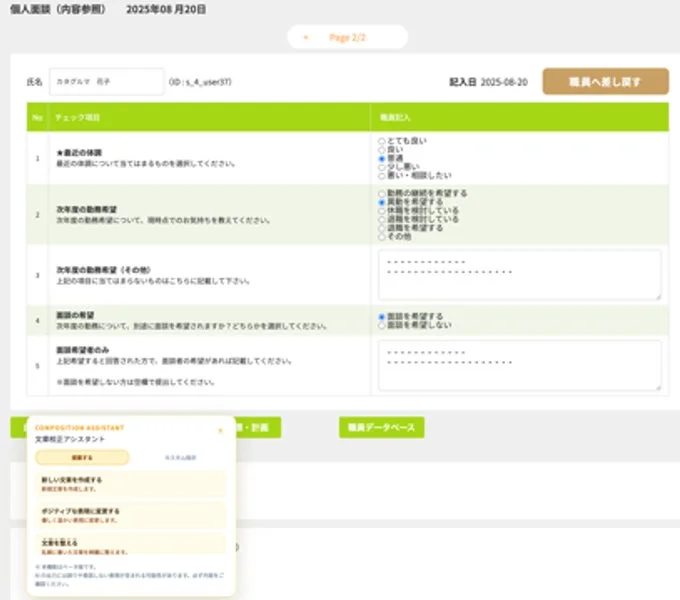Viewport: 680px width, 600px height.
Task: Select 悪い・相談したい radio button
Action: [x=382, y=176]
